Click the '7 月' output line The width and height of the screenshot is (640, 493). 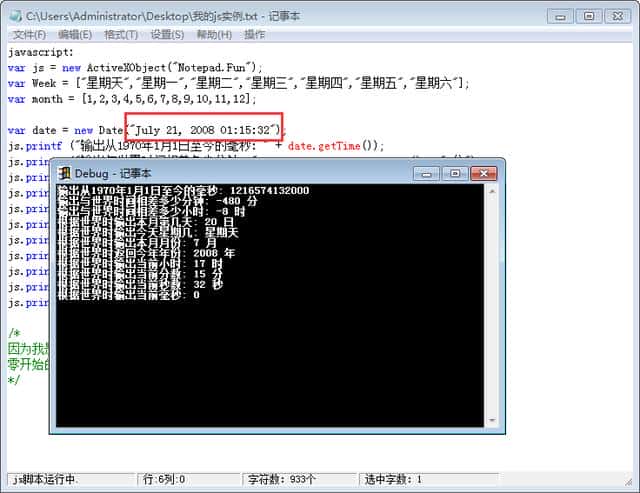pos(137,243)
